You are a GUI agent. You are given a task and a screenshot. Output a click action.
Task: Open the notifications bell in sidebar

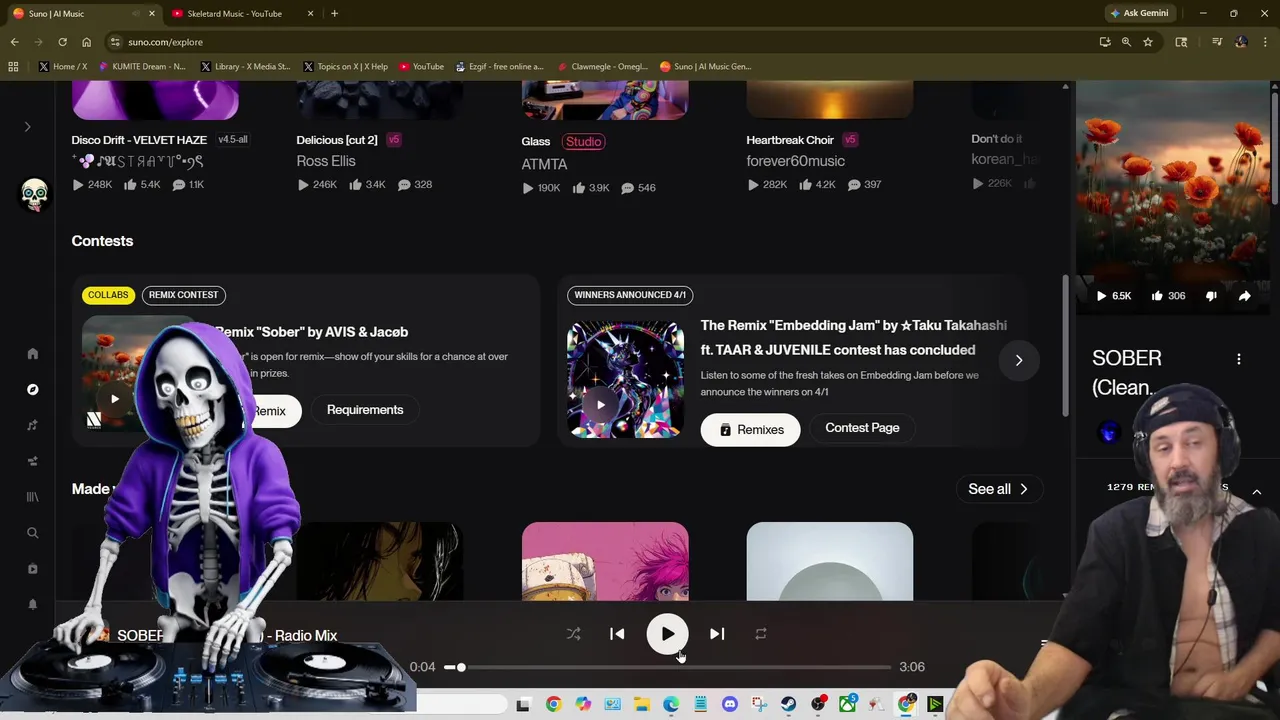click(x=32, y=604)
